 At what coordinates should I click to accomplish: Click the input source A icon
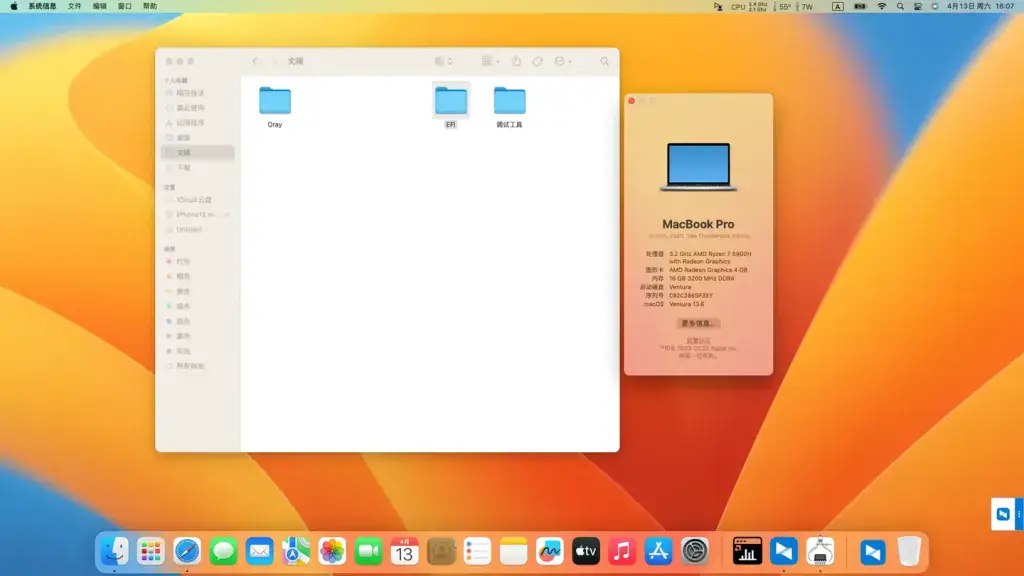click(837, 7)
